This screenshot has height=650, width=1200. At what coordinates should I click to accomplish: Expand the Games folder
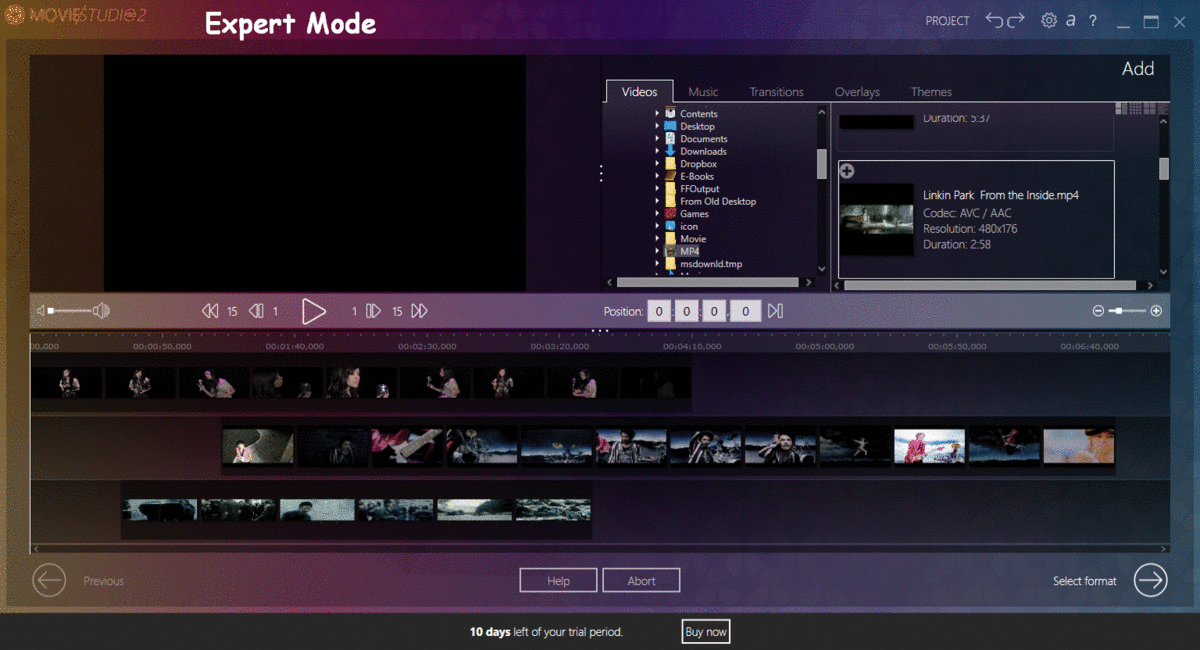[657, 214]
